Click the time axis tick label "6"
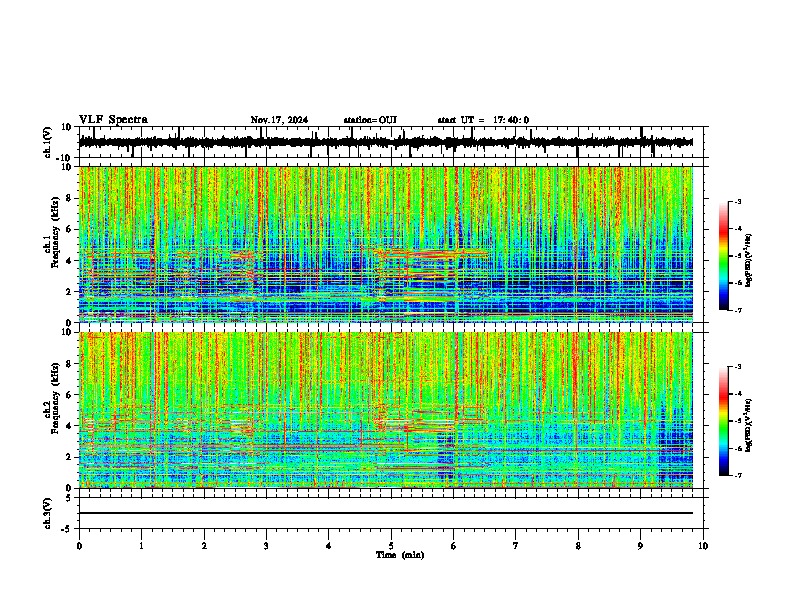The image size is (792, 612). point(453,546)
